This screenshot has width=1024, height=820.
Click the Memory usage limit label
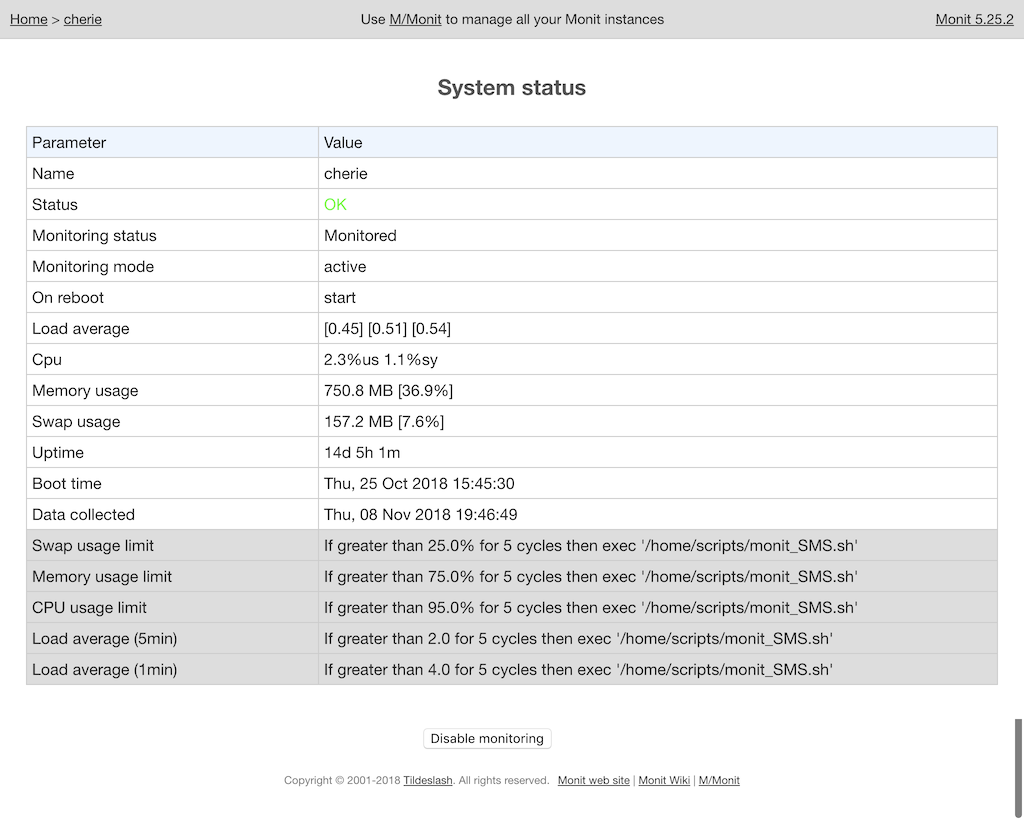click(102, 576)
